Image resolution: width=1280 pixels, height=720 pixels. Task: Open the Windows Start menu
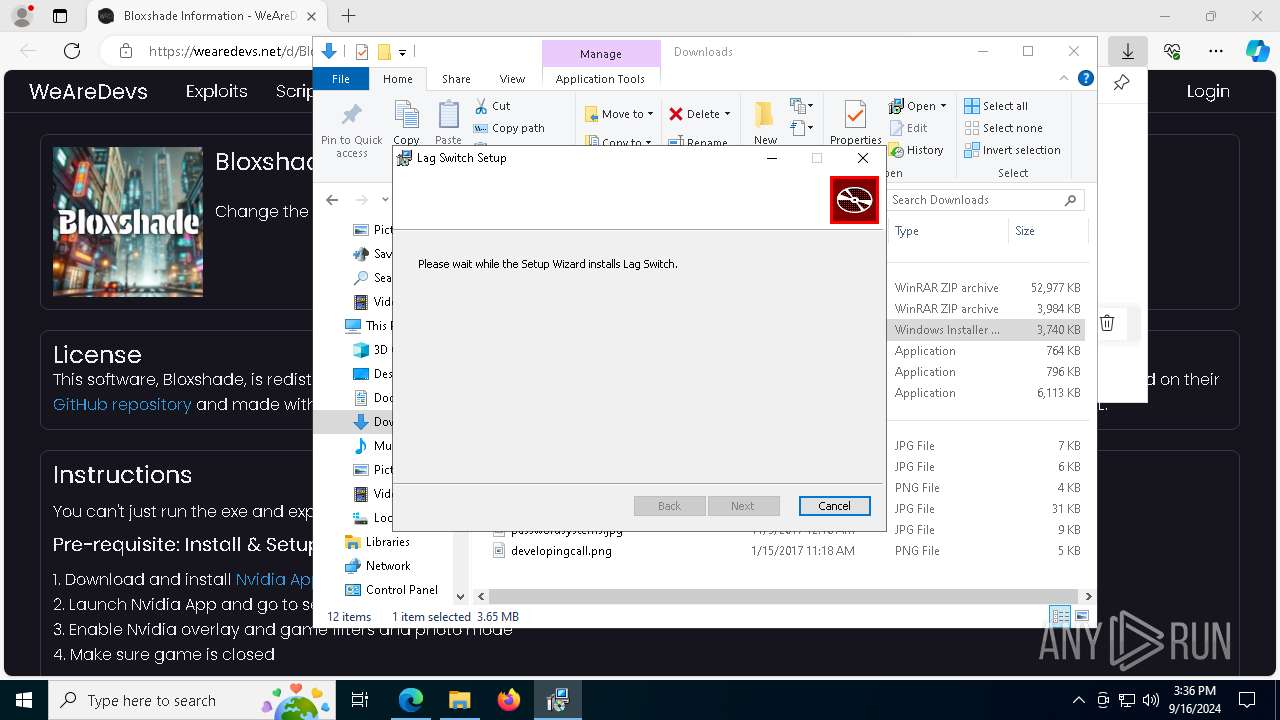point(24,700)
